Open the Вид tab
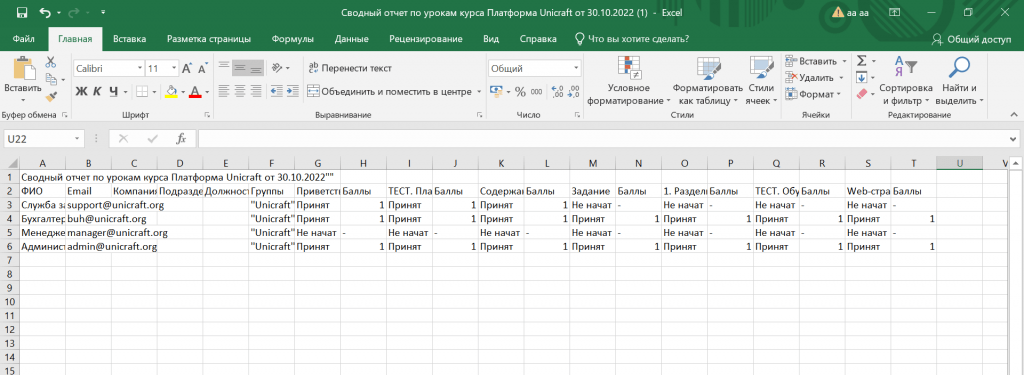The height and width of the screenshot is (375, 1024). coord(491,39)
